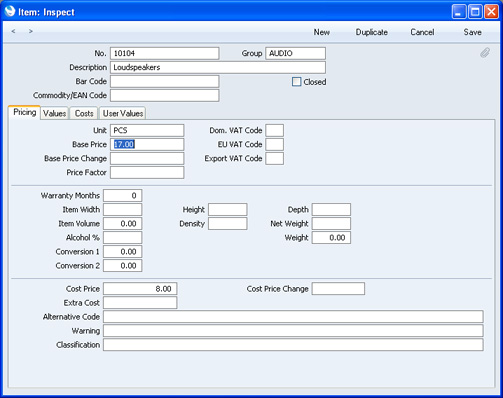Tick the Closed checkbox
The height and width of the screenshot is (398, 503).
point(296,82)
